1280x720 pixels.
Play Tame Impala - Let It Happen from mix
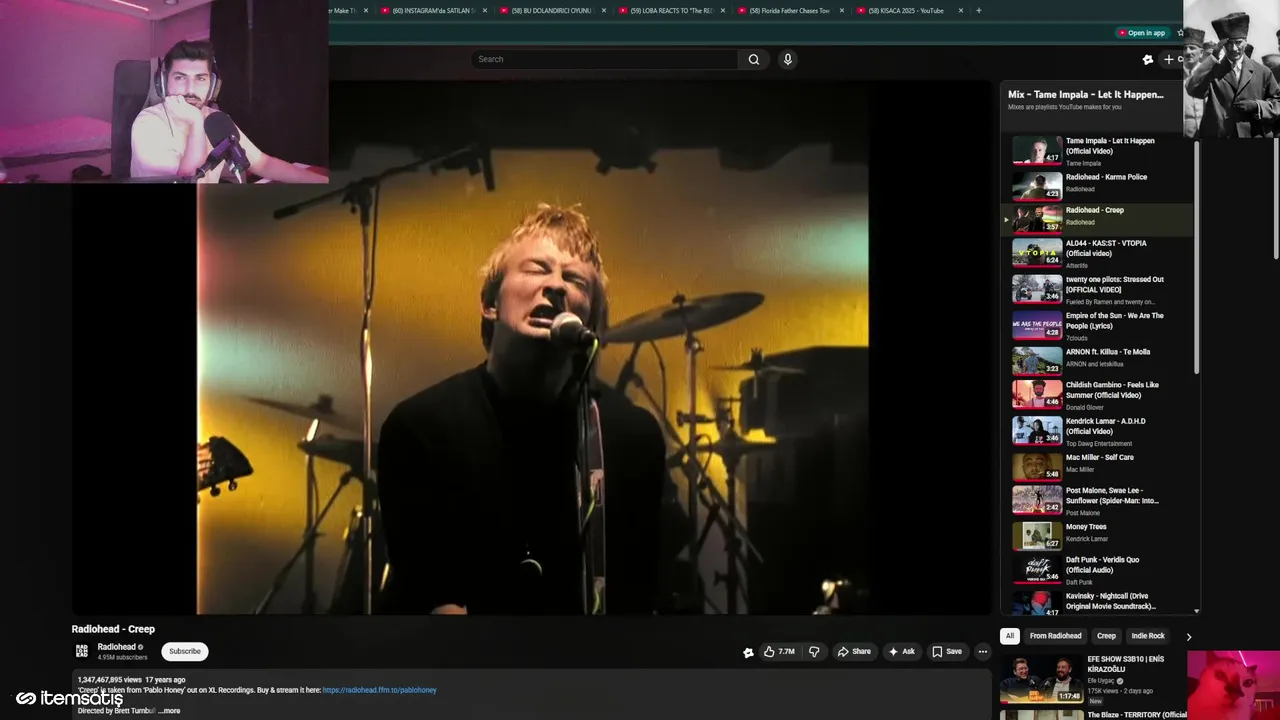point(1098,151)
